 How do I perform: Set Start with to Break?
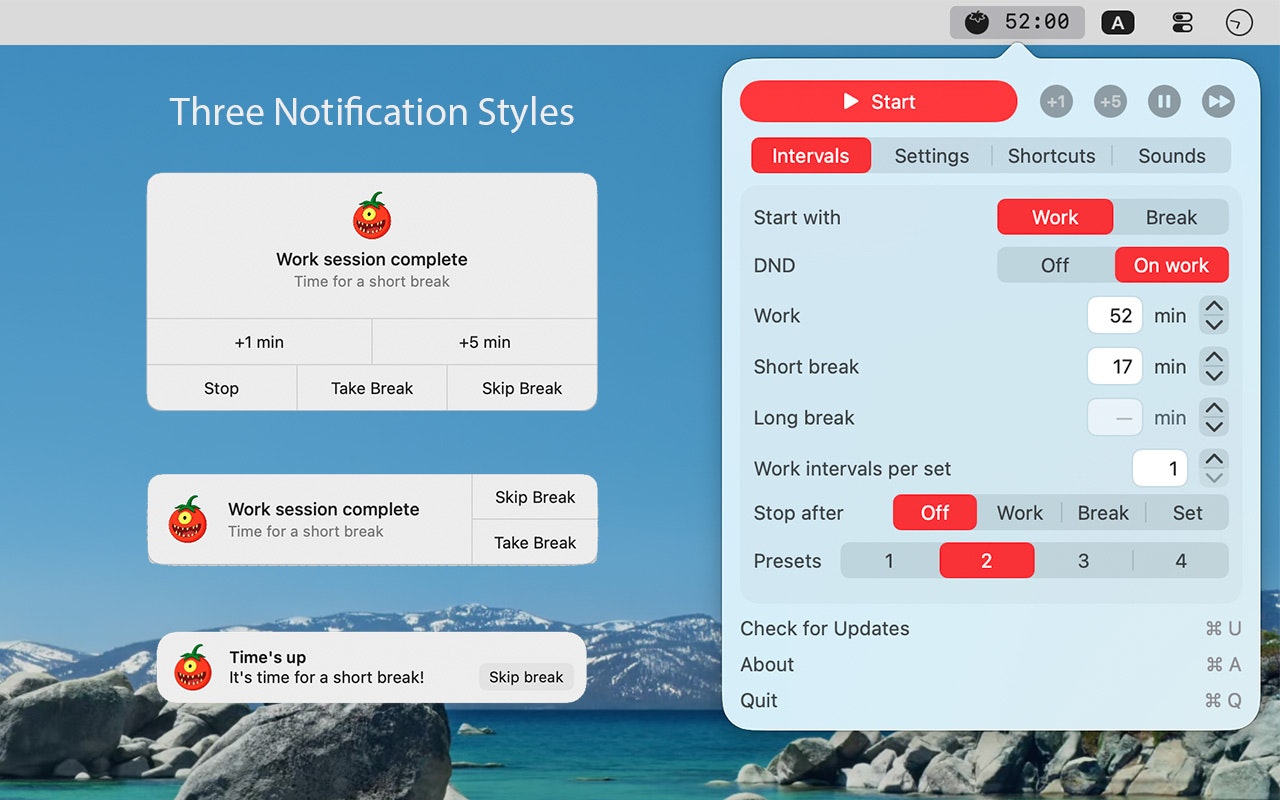[x=1170, y=217]
